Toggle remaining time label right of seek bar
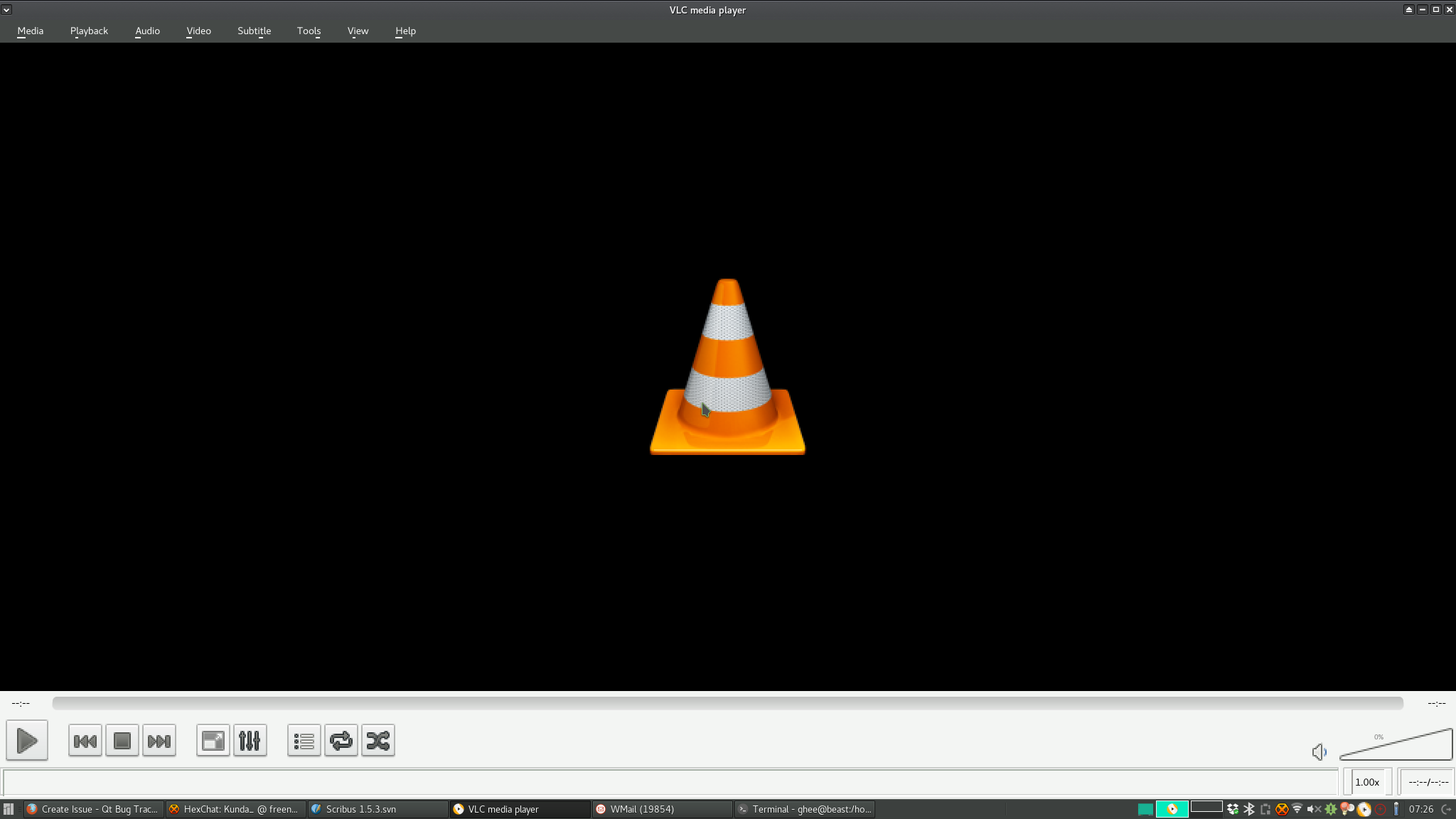The image size is (1456, 819). pyautogui.click(x=1436, y=703)
